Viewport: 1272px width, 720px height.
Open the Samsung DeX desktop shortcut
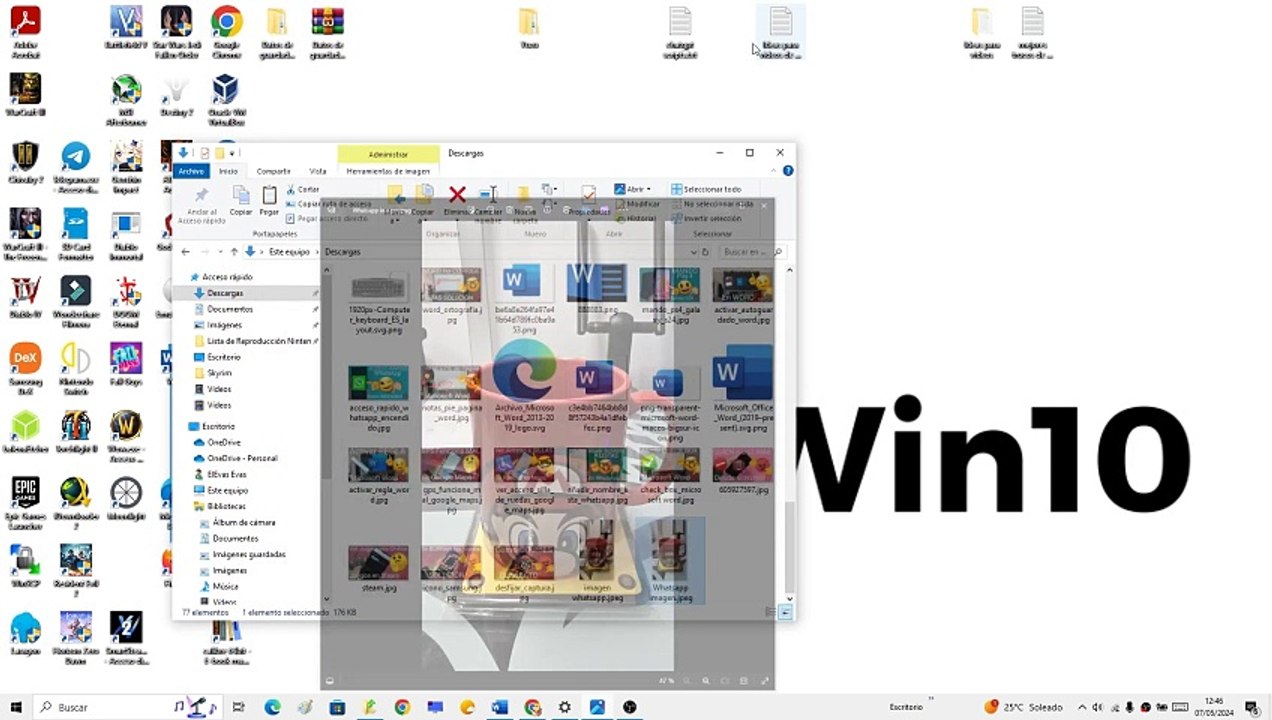[25, 370]
